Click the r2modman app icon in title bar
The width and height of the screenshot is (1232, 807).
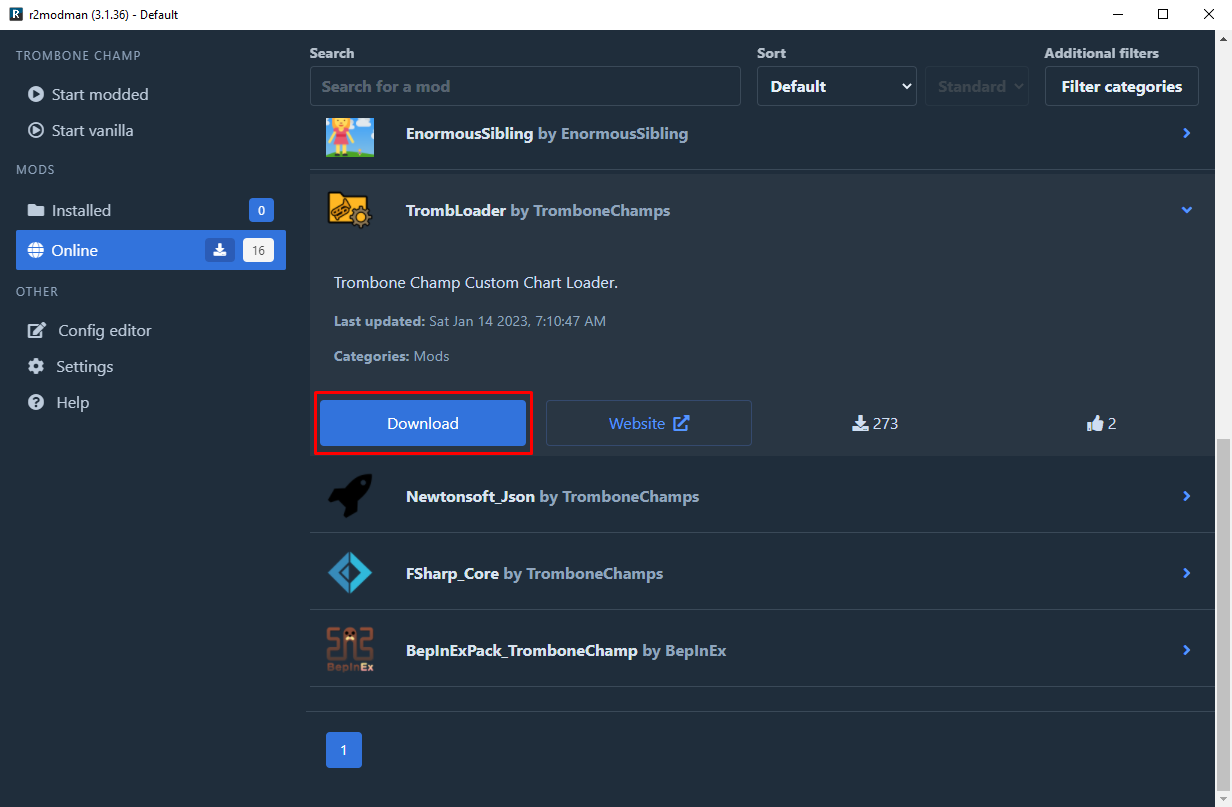(x=15, y=14)
